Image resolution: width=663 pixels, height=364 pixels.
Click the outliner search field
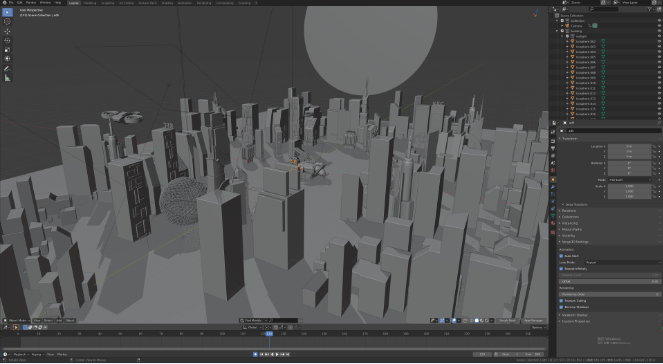click(603, 9)
